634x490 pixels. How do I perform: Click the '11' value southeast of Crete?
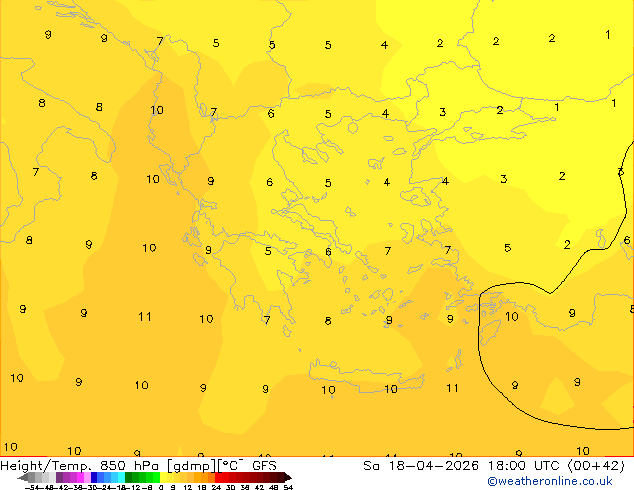coord(452,388)
